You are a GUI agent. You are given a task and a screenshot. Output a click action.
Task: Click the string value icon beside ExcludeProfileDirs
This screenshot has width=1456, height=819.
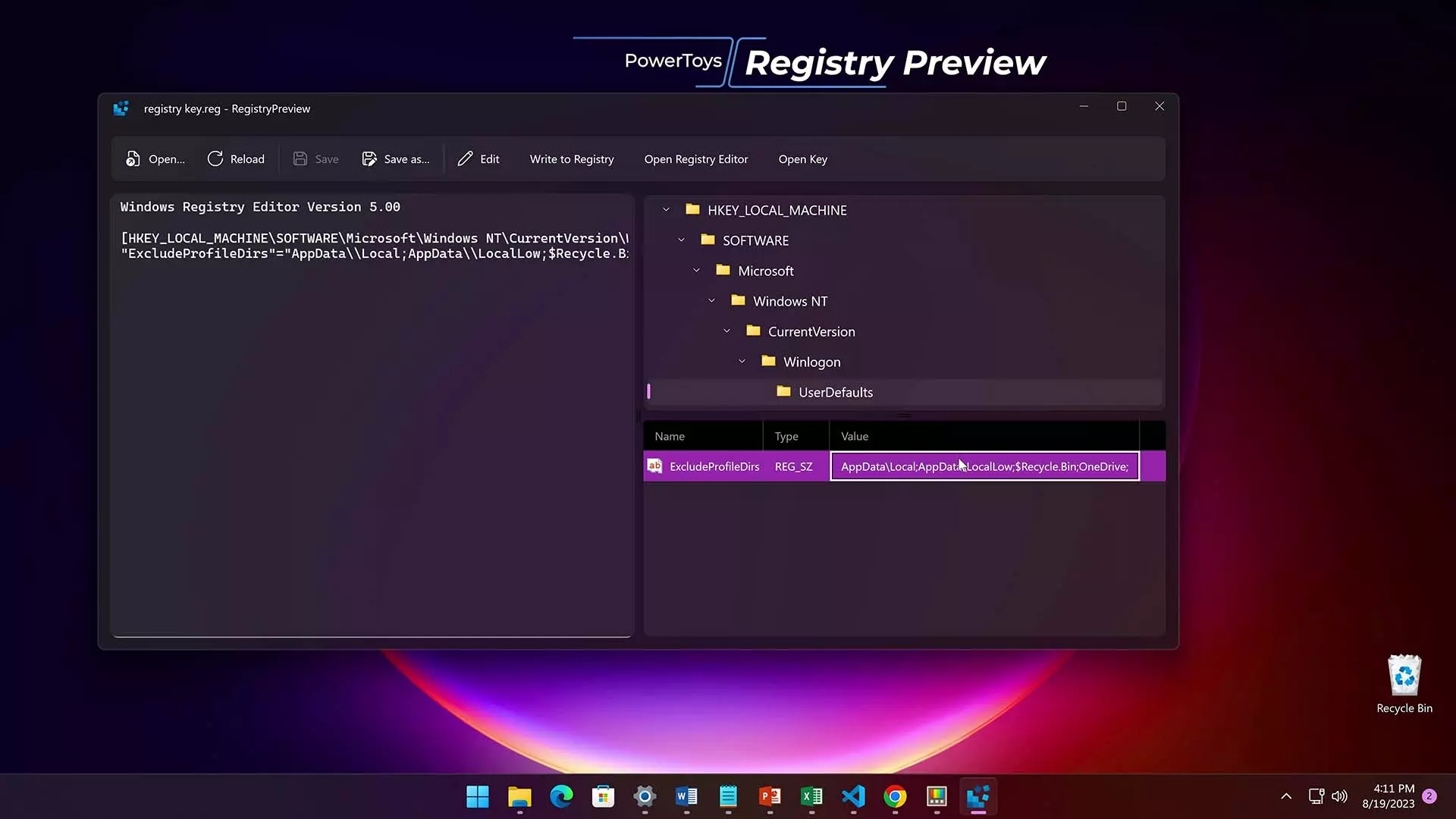(654, 466)
